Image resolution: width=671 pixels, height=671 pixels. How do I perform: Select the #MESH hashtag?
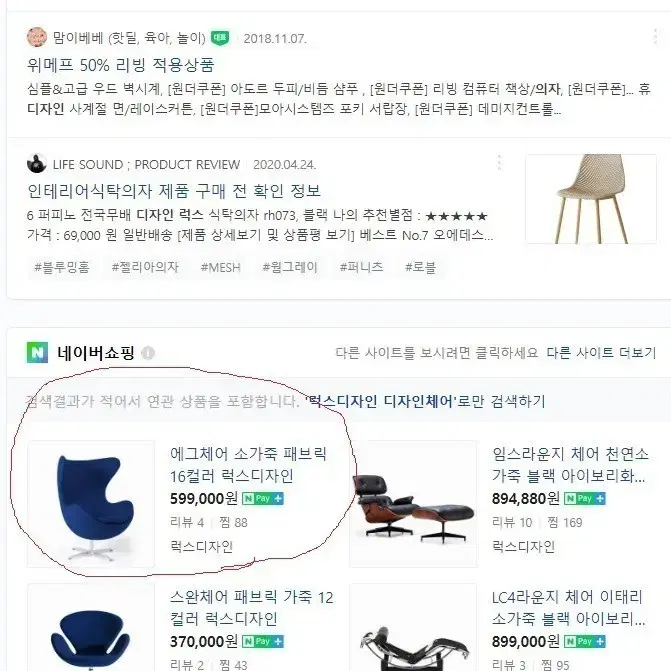220,267
